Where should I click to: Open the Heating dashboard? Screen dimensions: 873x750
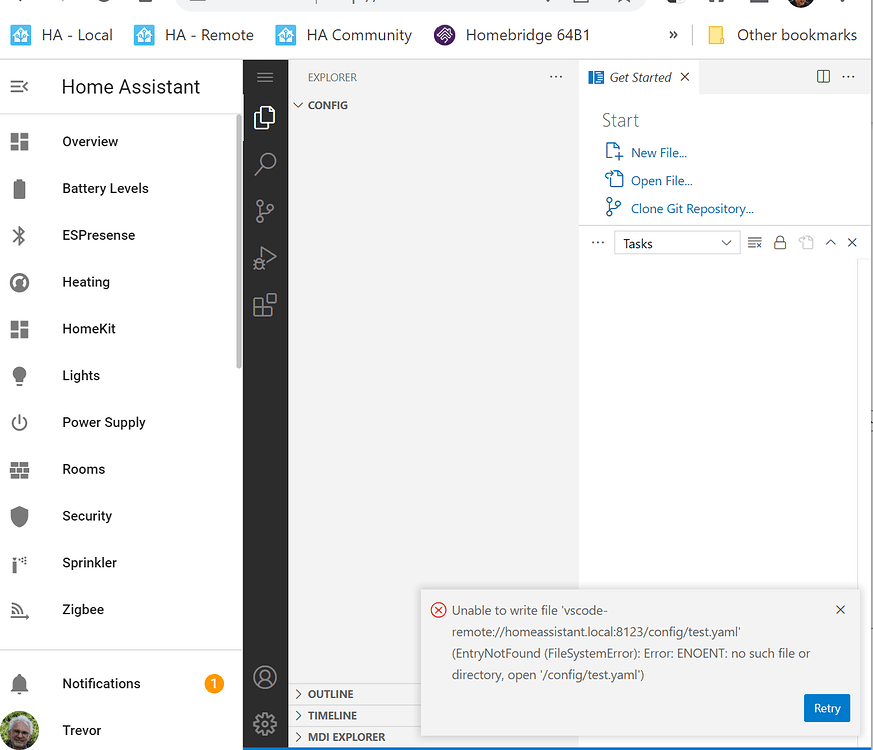tap(121, 282)
